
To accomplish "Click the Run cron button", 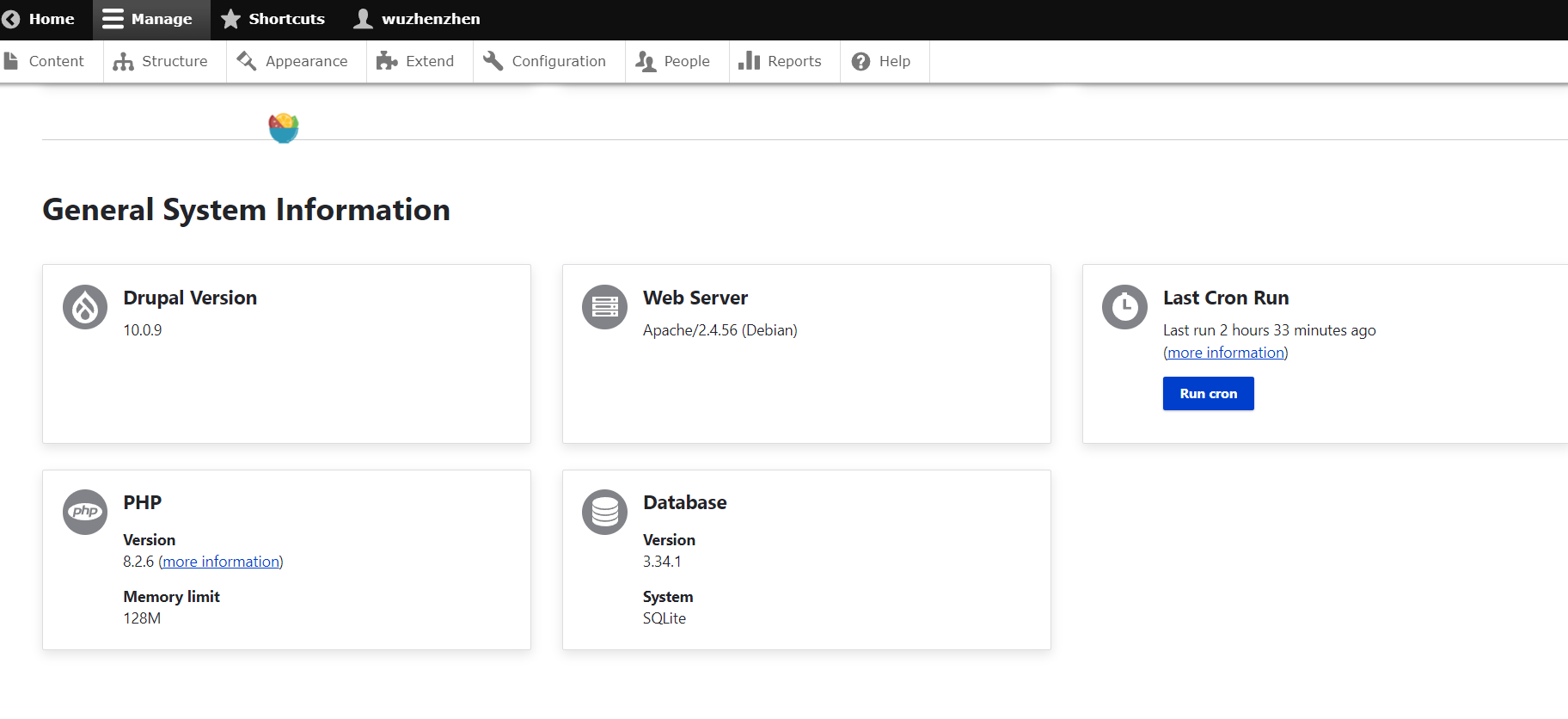I will (1208, 393).
